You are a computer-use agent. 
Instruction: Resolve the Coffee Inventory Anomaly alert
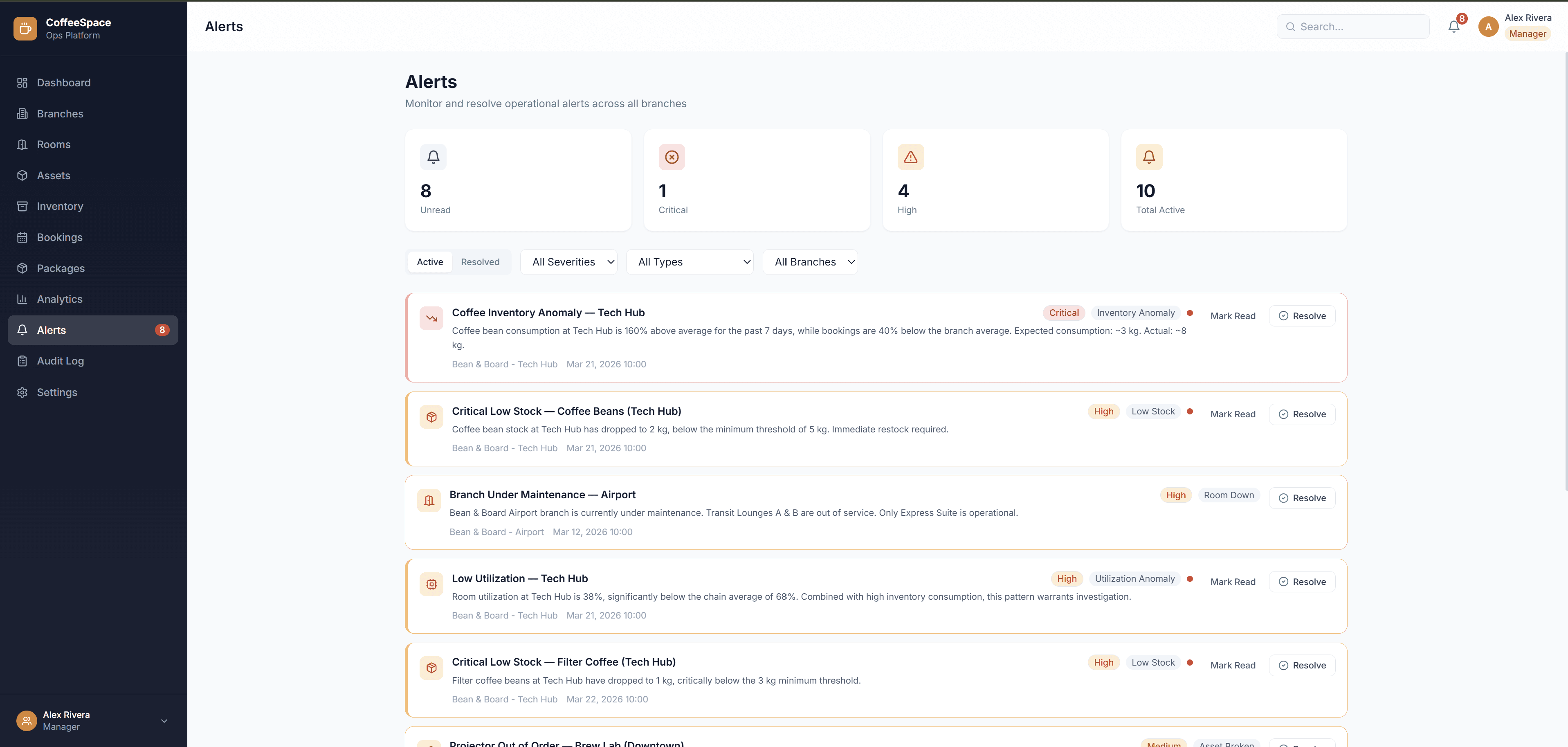pos(1302,315)
